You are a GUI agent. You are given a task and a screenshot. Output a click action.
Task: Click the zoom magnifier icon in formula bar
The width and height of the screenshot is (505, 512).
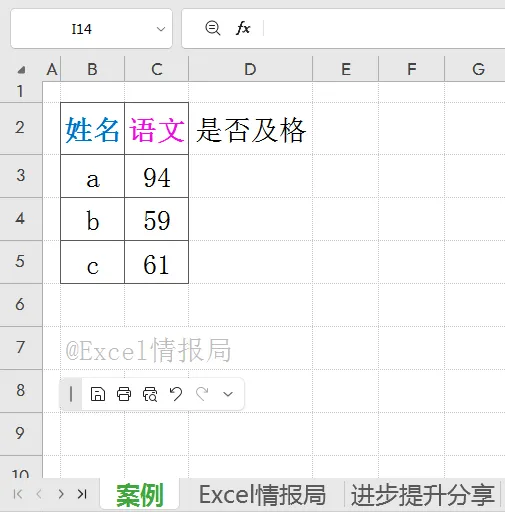(x=213, y=28)
